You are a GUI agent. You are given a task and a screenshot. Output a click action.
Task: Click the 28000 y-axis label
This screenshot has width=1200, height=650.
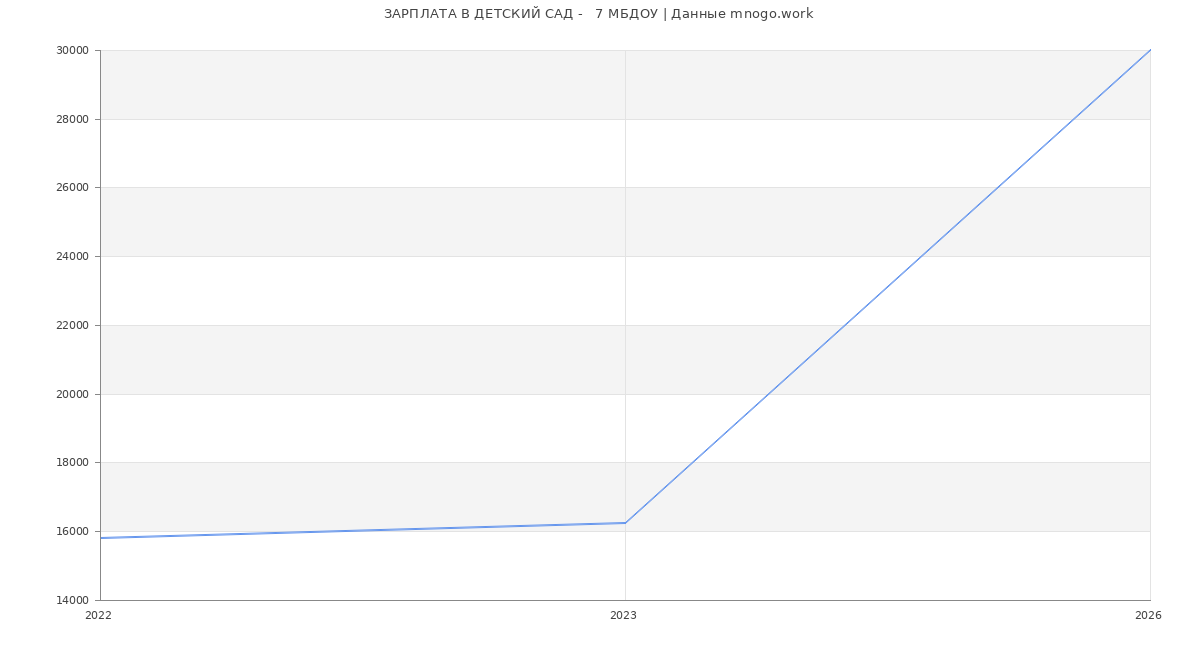[74, 119]
